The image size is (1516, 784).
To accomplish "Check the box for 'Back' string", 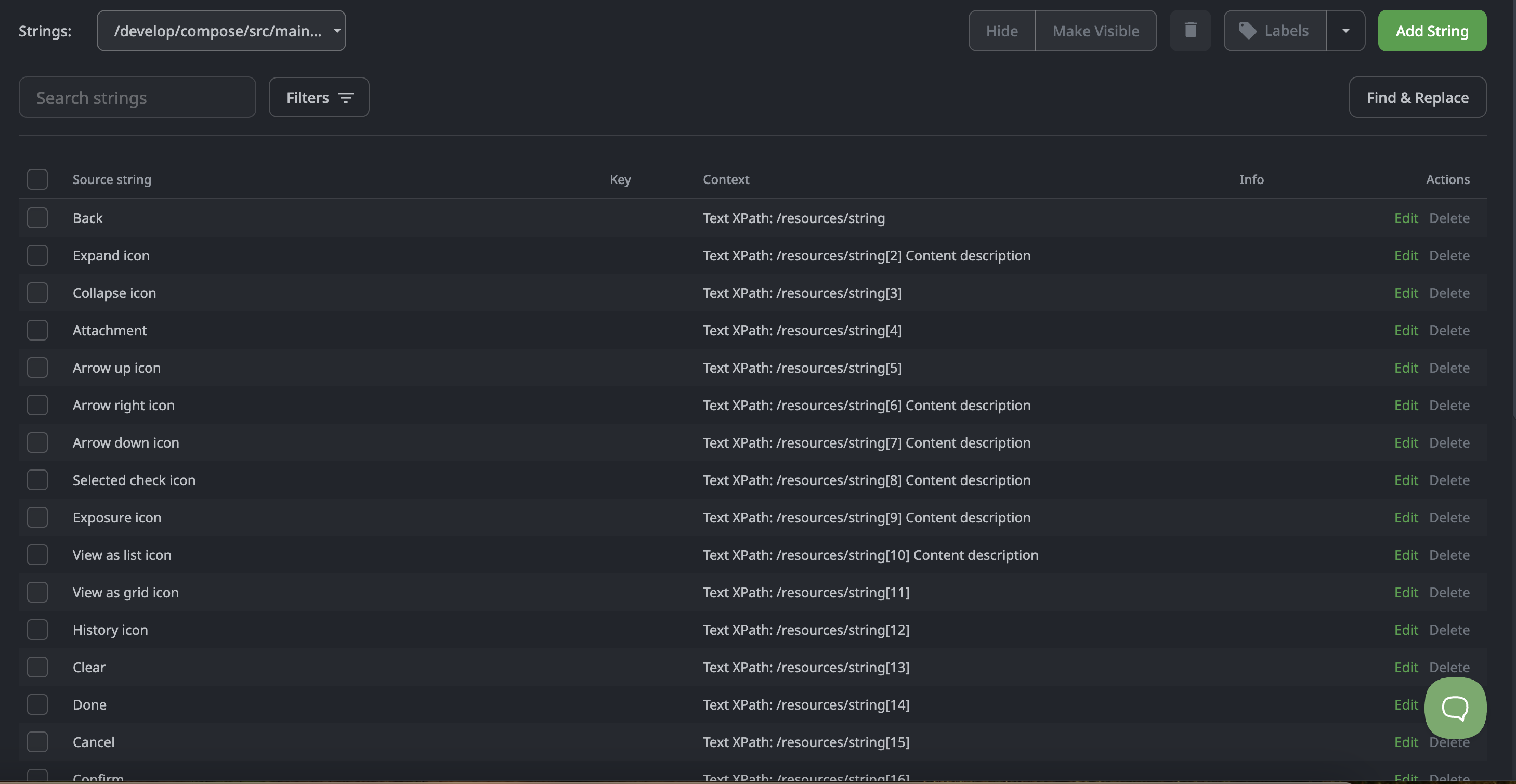I will pyautogui.click(x=37, y=218).
